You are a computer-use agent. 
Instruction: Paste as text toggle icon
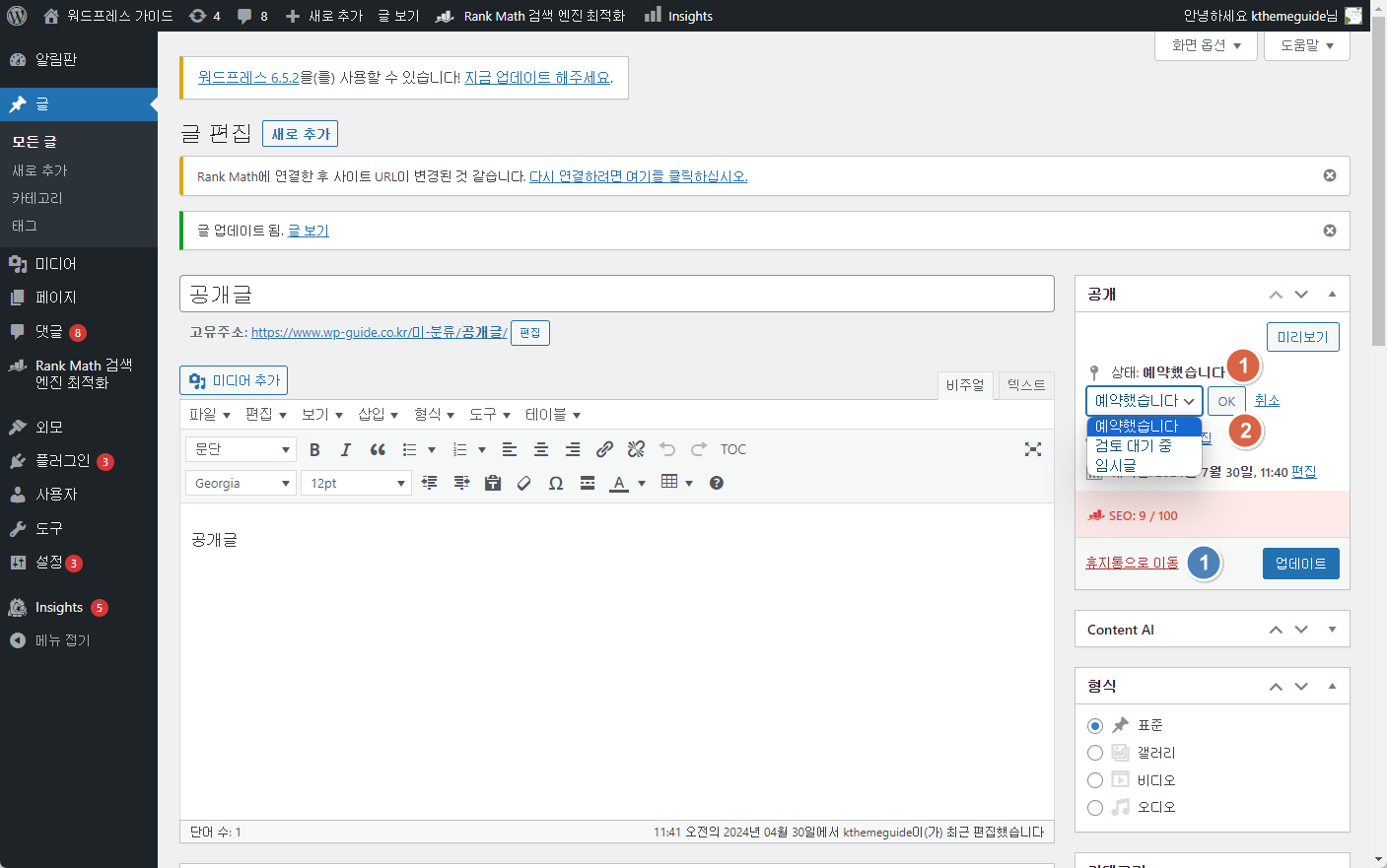click(493, 483)
